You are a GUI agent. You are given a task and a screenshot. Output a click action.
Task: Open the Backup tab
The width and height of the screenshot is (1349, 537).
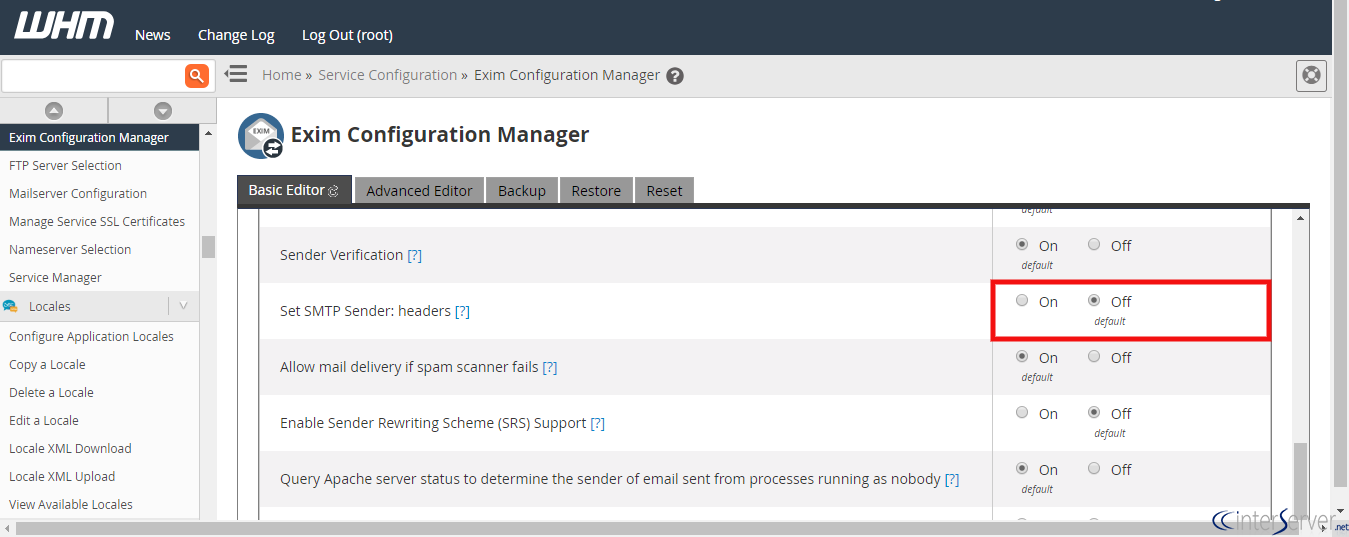pos(521,190)
